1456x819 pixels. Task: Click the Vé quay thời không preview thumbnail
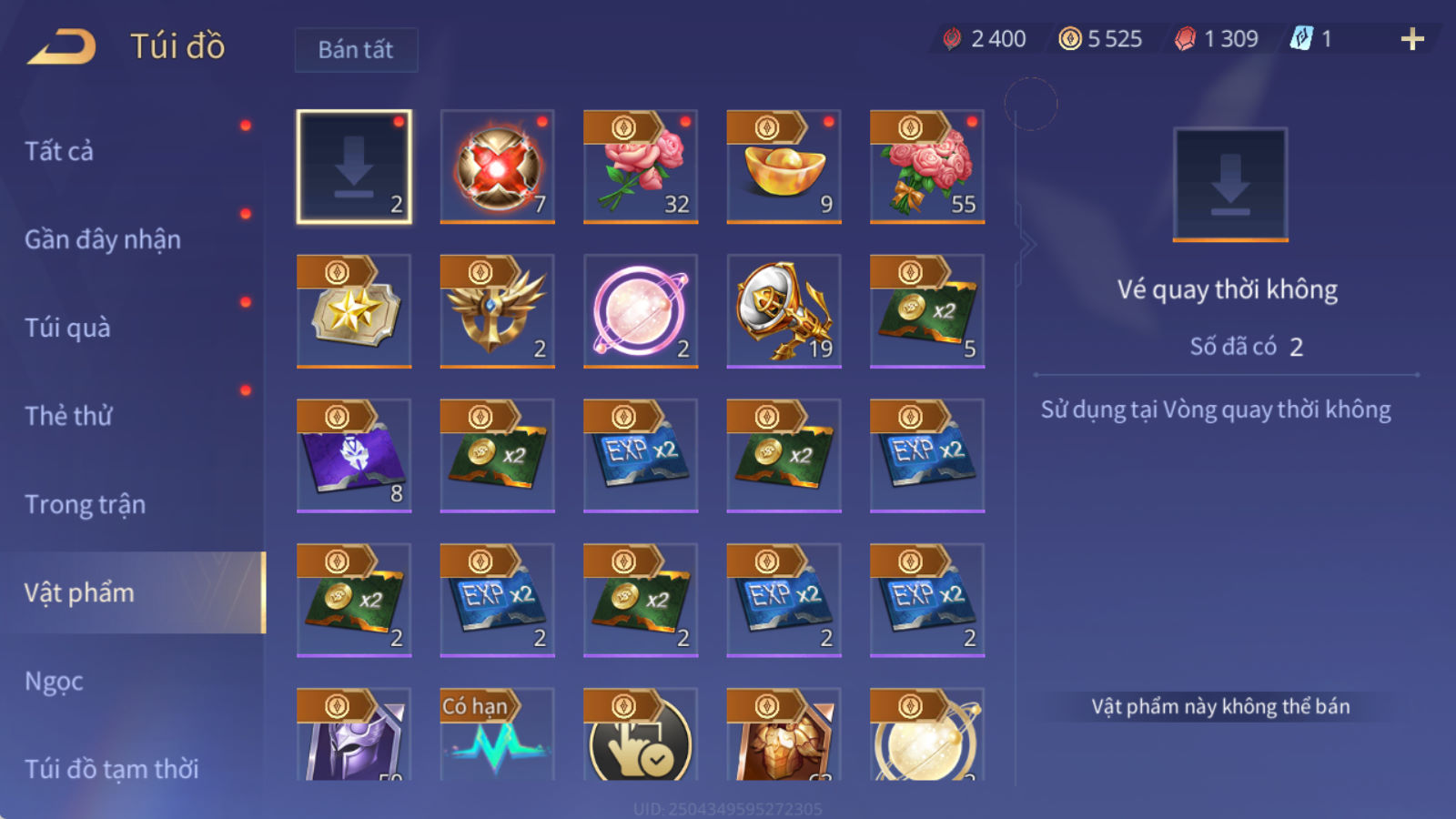(x=1230, y=185)
